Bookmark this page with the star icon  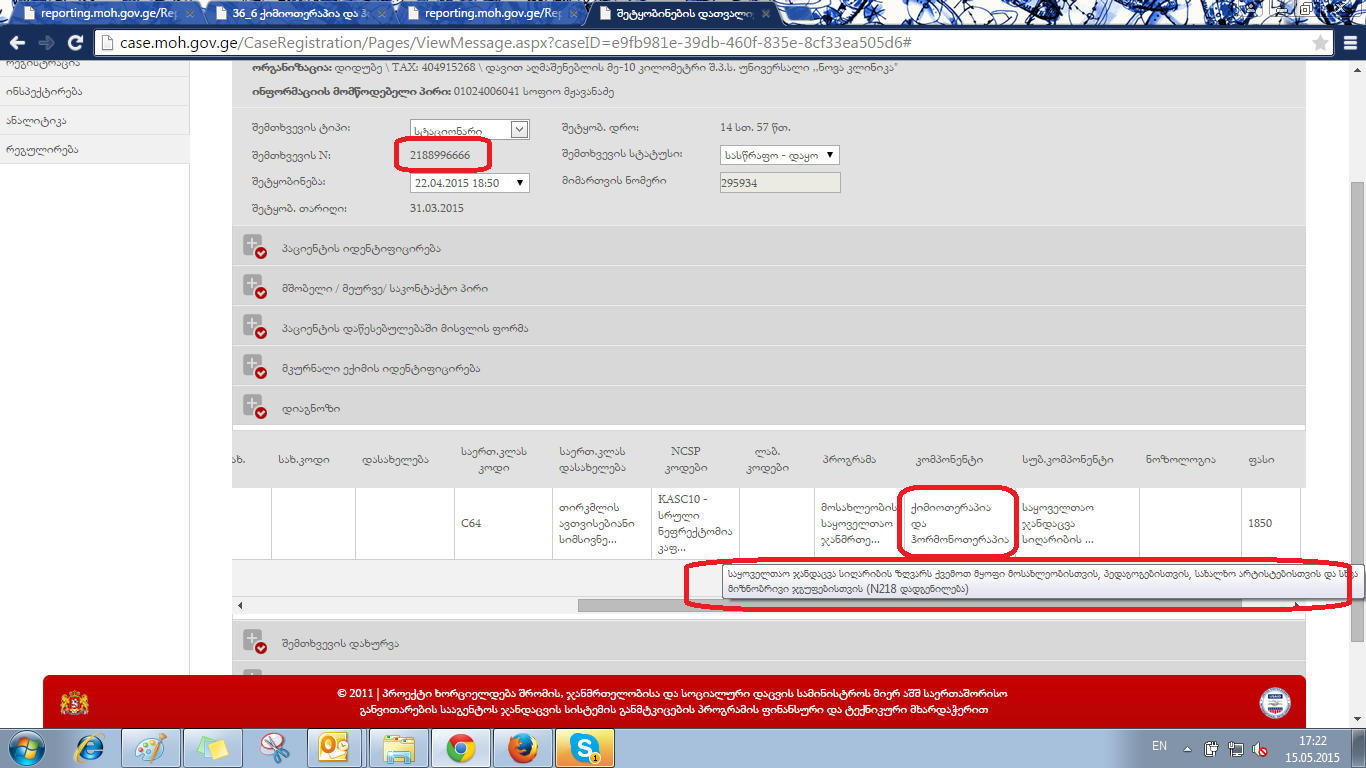1320,43
